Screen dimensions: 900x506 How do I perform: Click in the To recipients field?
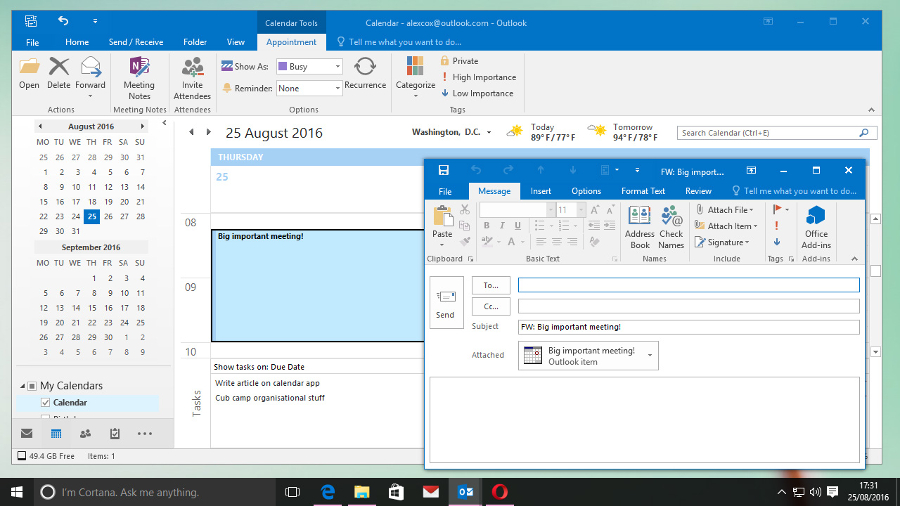(x=688, y=285)
